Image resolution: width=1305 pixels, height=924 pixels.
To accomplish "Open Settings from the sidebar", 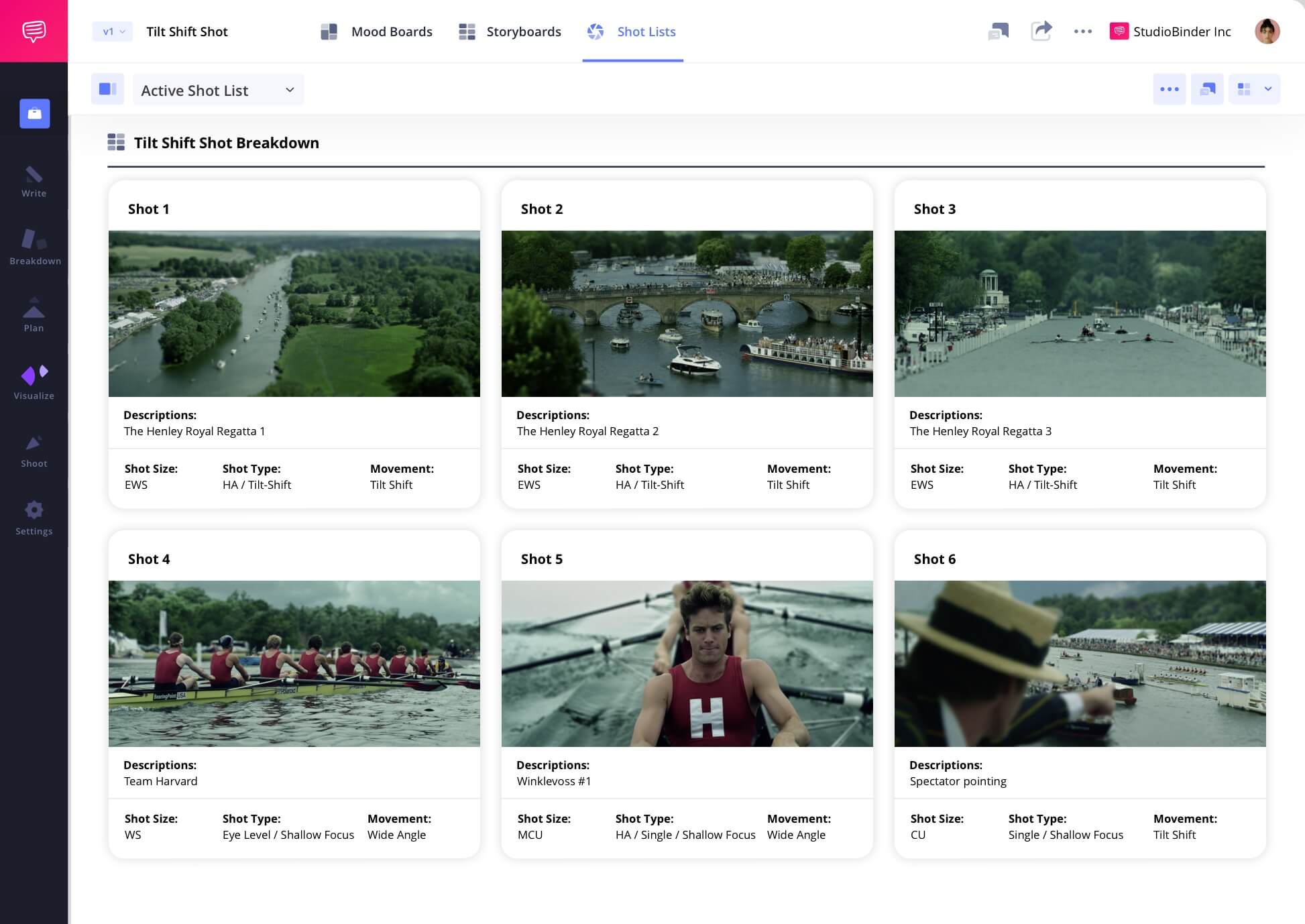I will (34, 518).
